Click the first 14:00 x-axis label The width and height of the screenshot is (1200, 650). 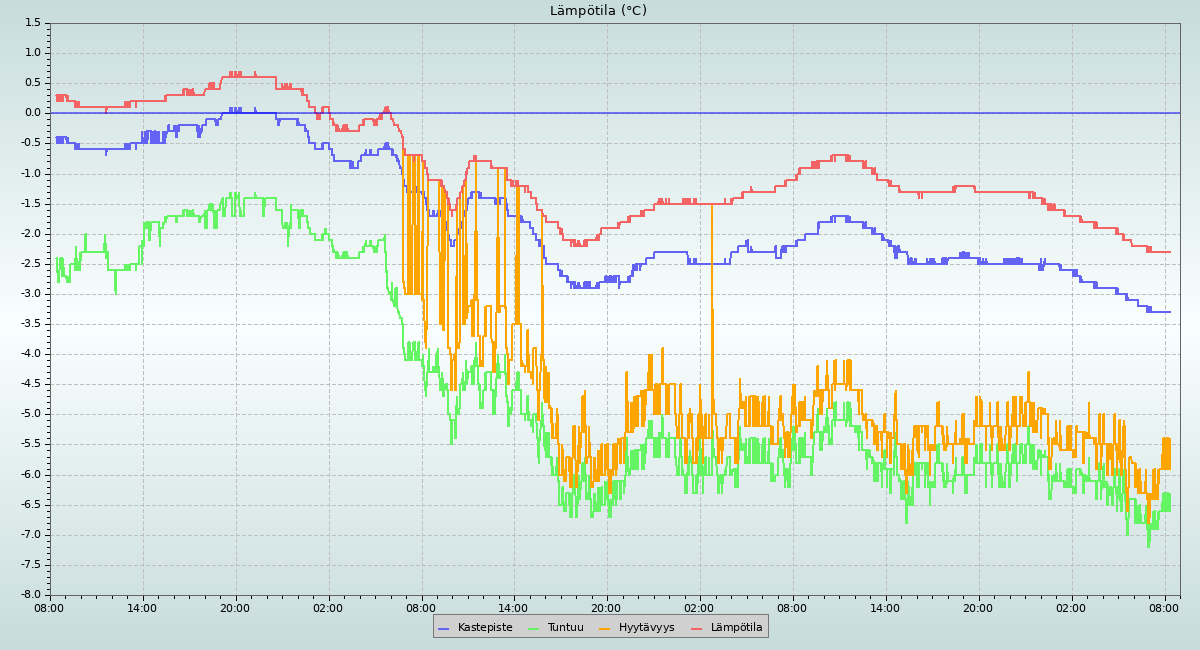pos(142,607)
